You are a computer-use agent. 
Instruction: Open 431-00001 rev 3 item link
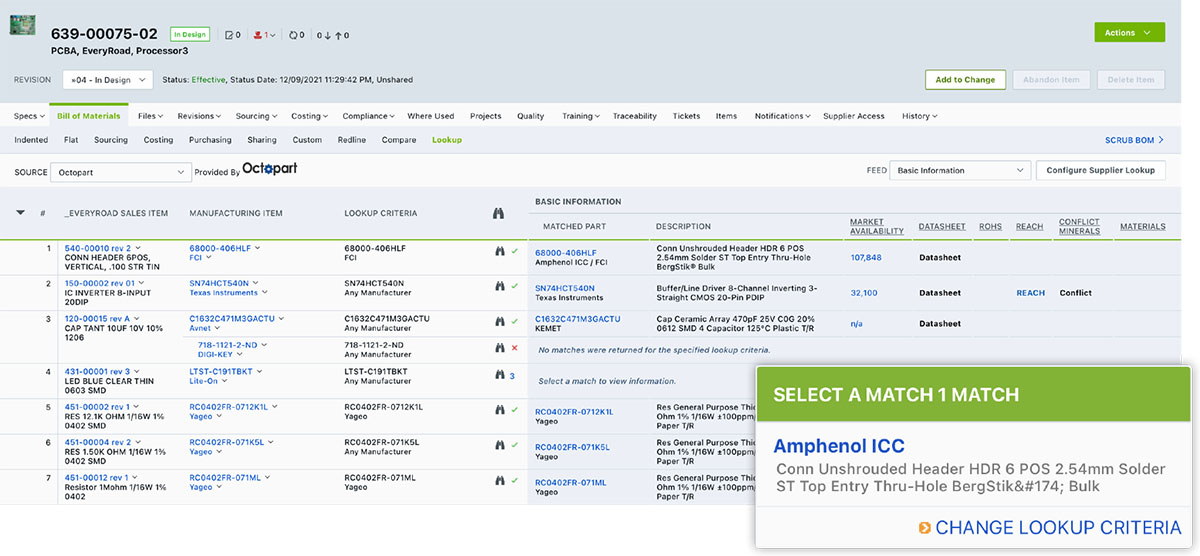coord(97,372)
